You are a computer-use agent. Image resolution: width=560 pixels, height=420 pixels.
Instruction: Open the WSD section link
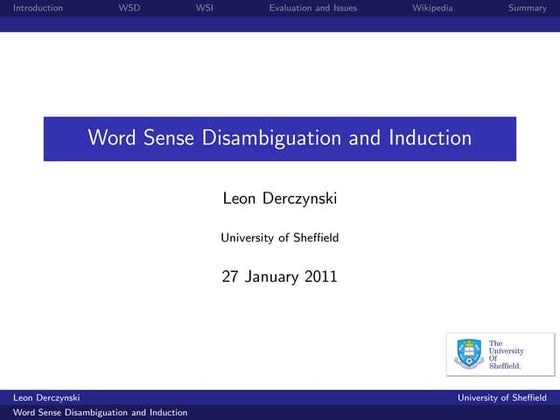[129, 8]
